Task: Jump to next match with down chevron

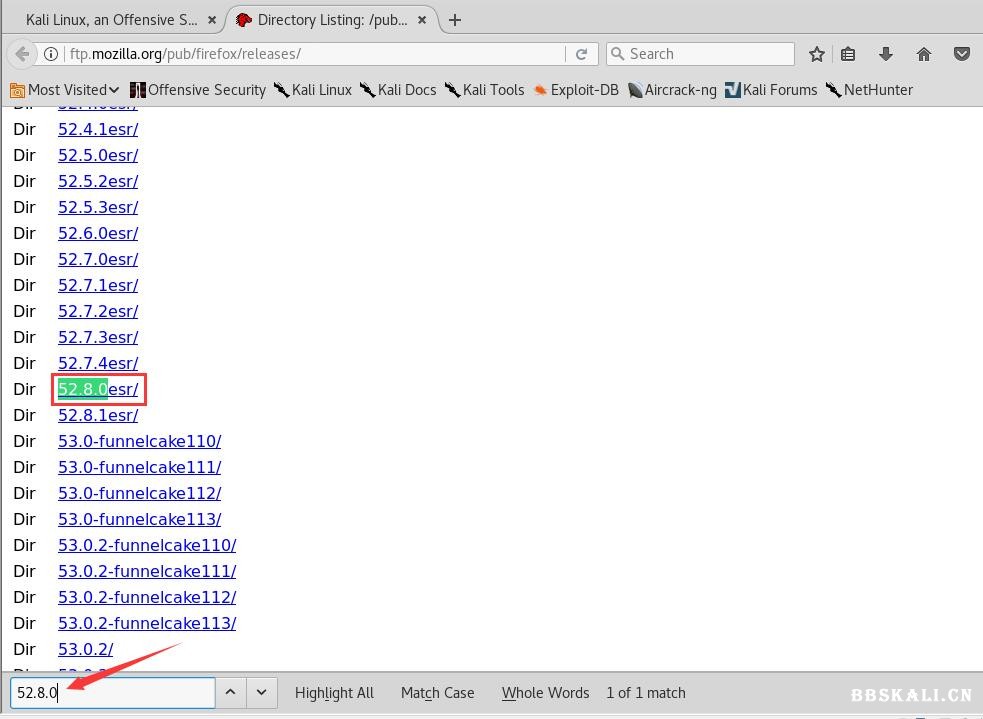Action: 261,692
